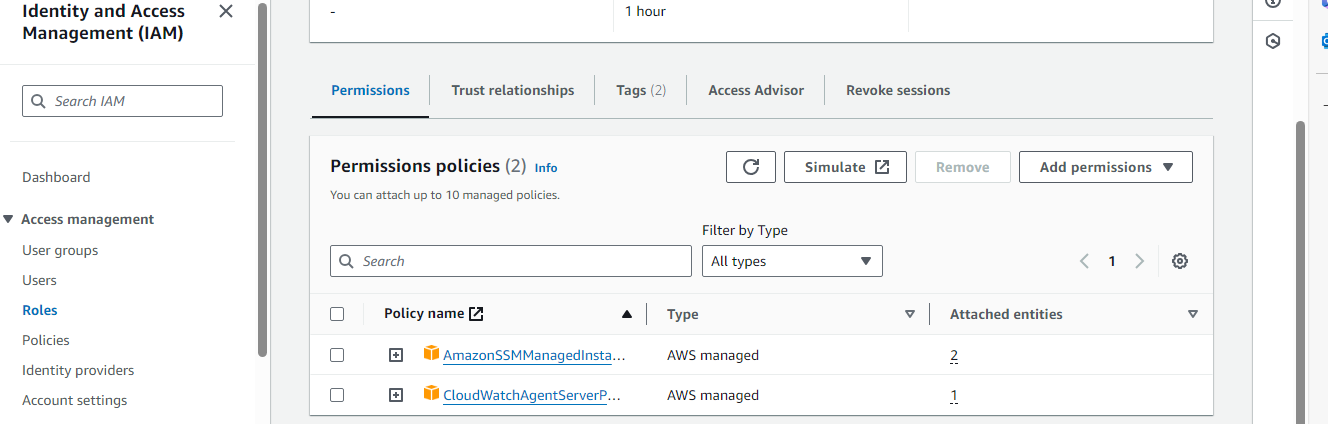Open table preferences gear icon
This screenshot has width=1328, height=424.
click(x=1180, y=261)
